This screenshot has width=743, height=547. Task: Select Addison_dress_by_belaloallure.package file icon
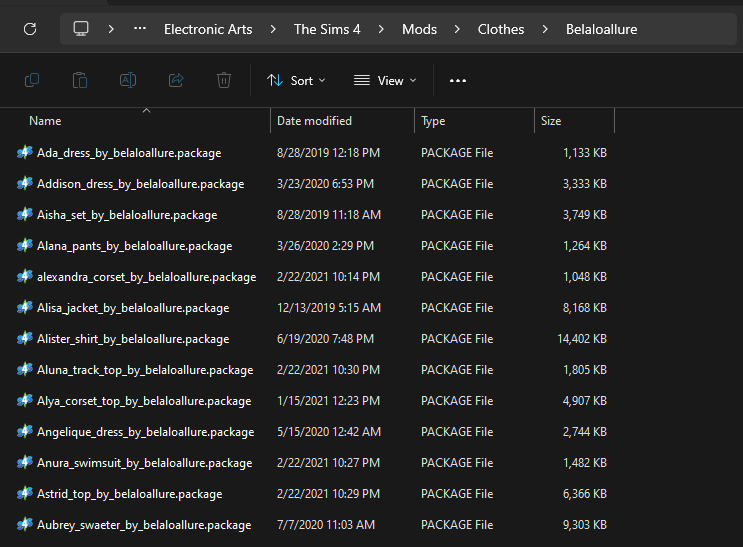pyautogui.click(x=25, y=183)
